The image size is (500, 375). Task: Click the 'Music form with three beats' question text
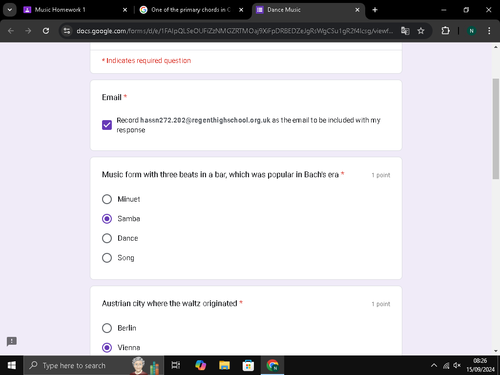coord(220,175)
